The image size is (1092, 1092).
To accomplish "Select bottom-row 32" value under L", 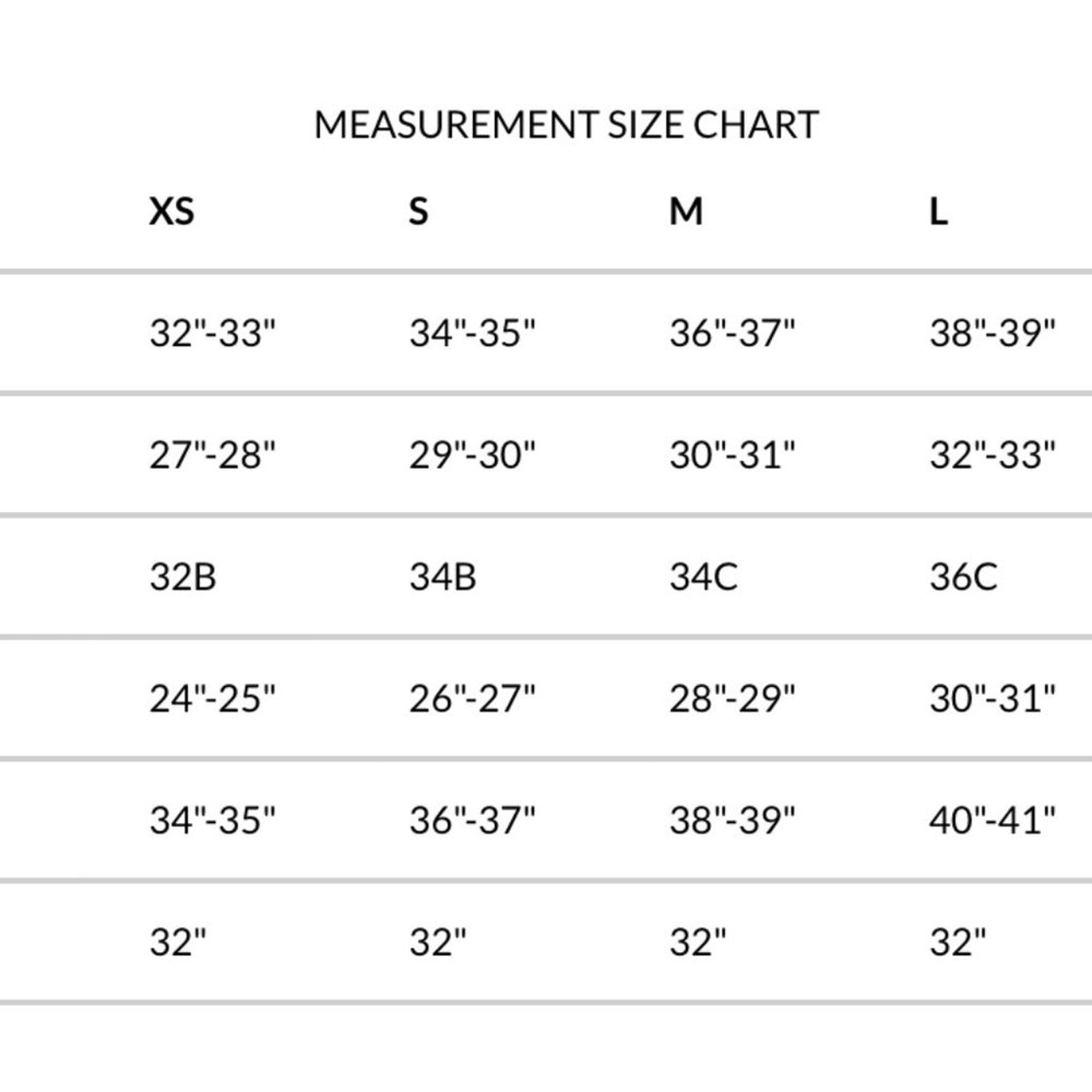I will coord(958,943).
